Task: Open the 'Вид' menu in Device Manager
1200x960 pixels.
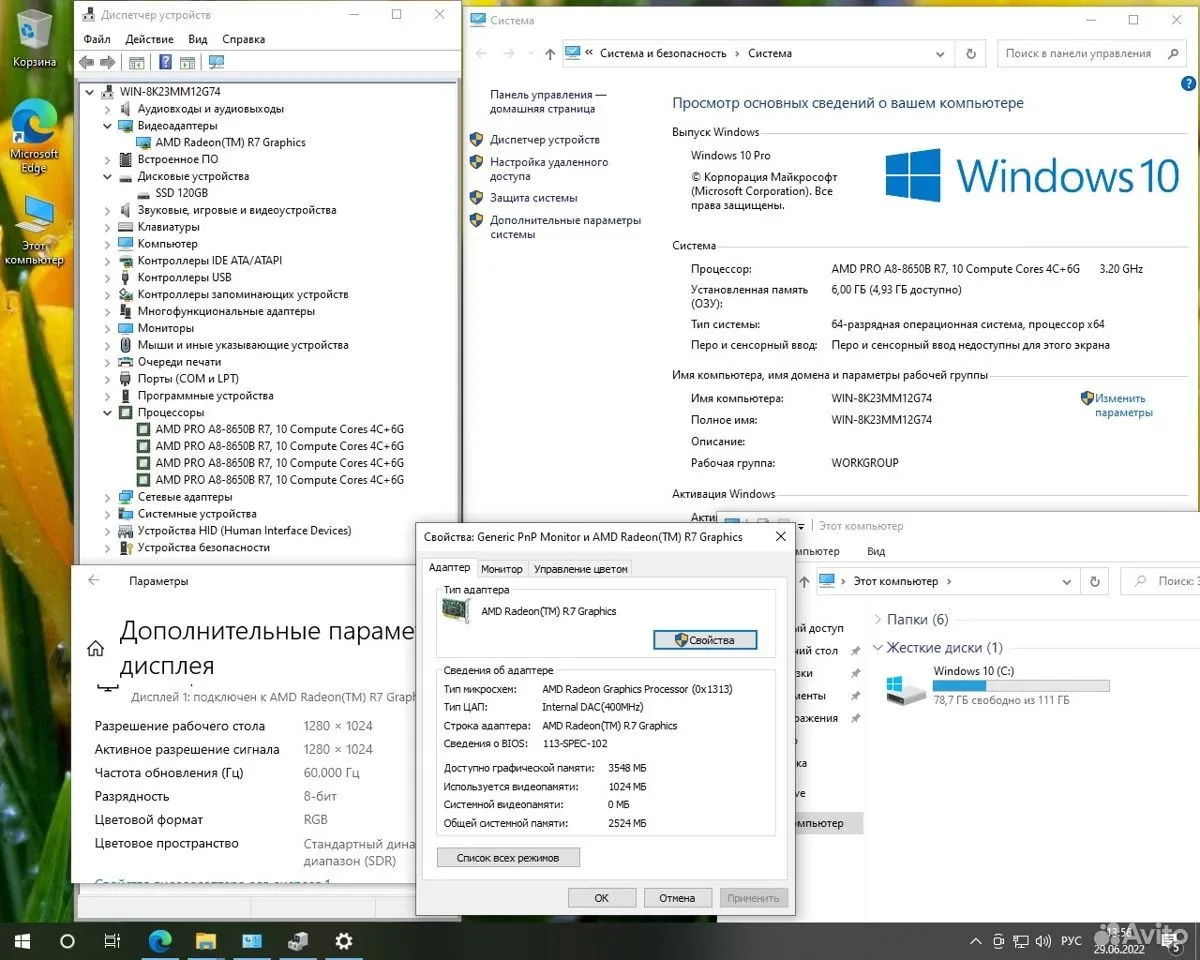Action: pyautogui.click(x=198, y=39)
